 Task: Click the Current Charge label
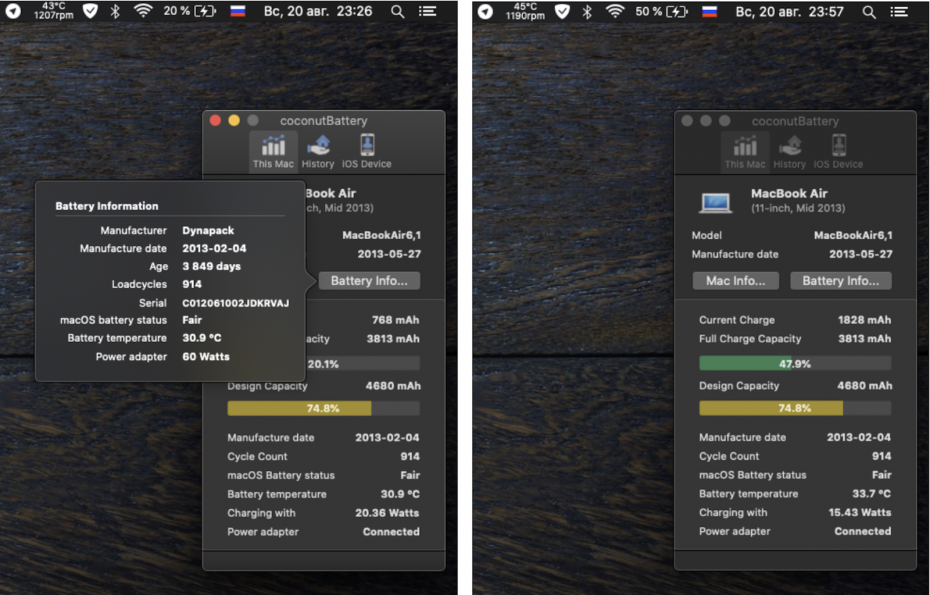[x=737, y=320]
